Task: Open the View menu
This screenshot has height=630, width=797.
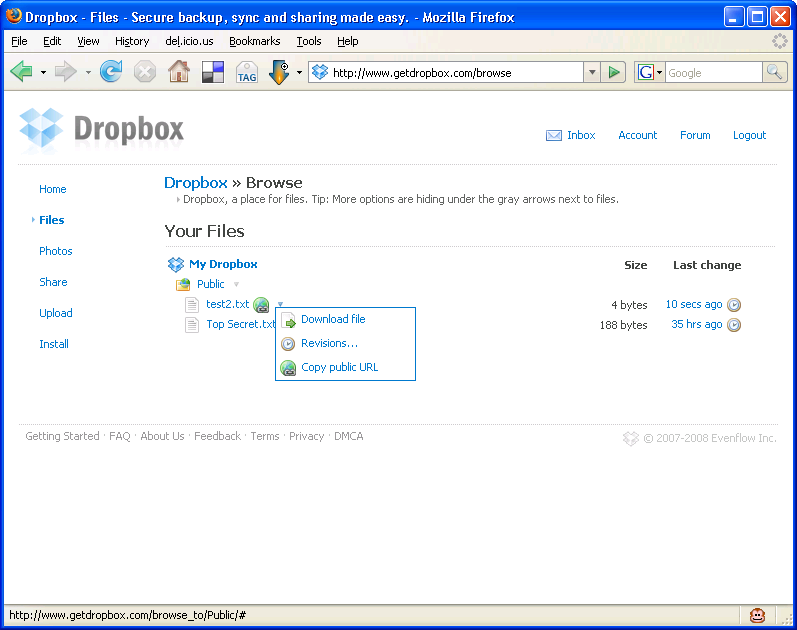Action: click(x=88, y=41)
